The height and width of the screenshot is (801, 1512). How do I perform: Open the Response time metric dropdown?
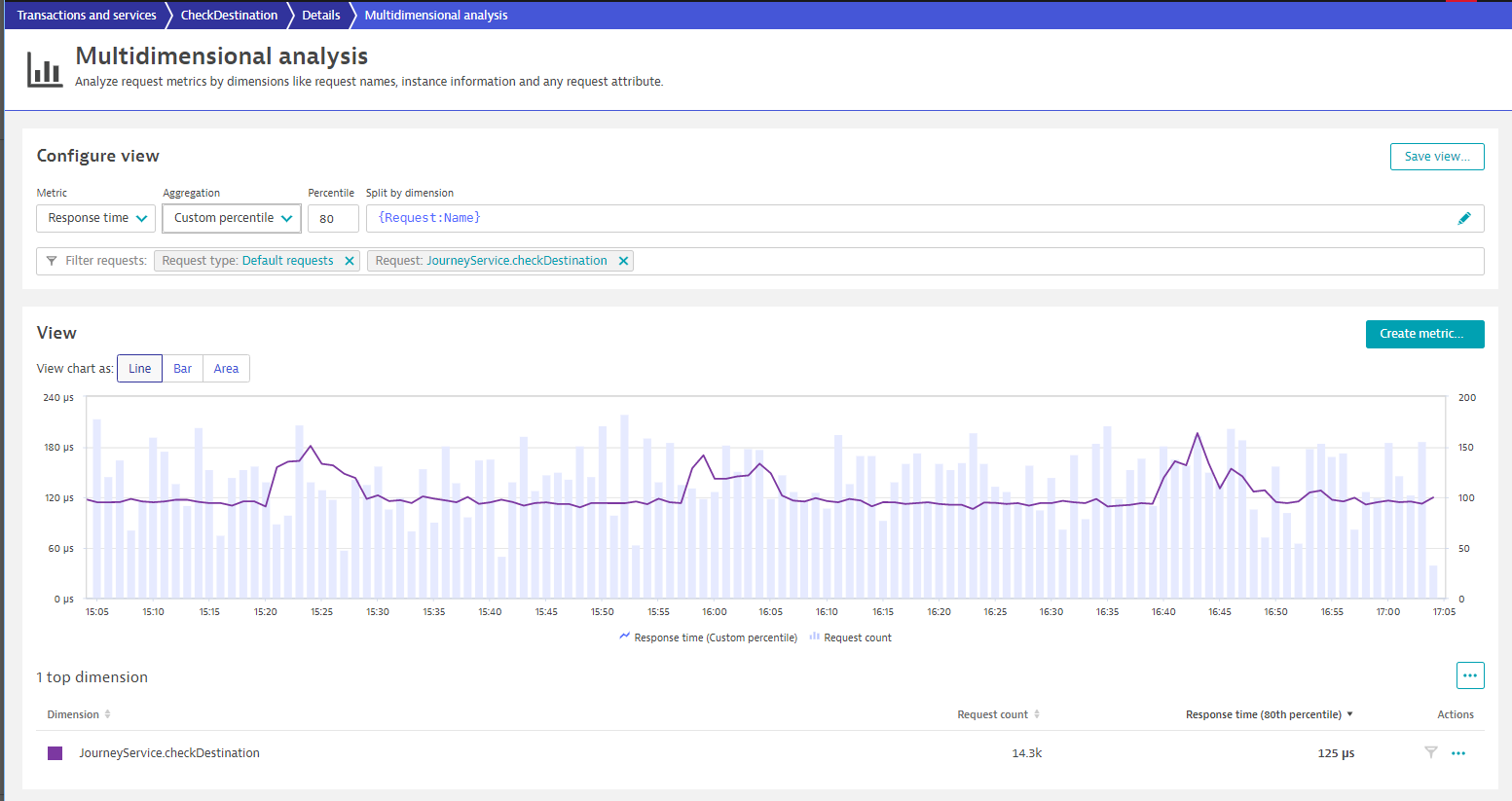click(x=95, y=218)
